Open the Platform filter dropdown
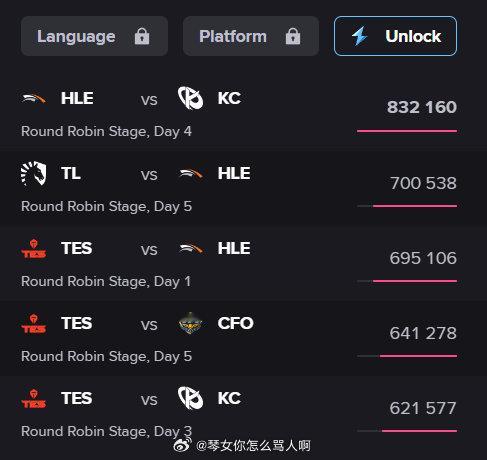Screen dimensions: 487x460 (x=251, y=36)
